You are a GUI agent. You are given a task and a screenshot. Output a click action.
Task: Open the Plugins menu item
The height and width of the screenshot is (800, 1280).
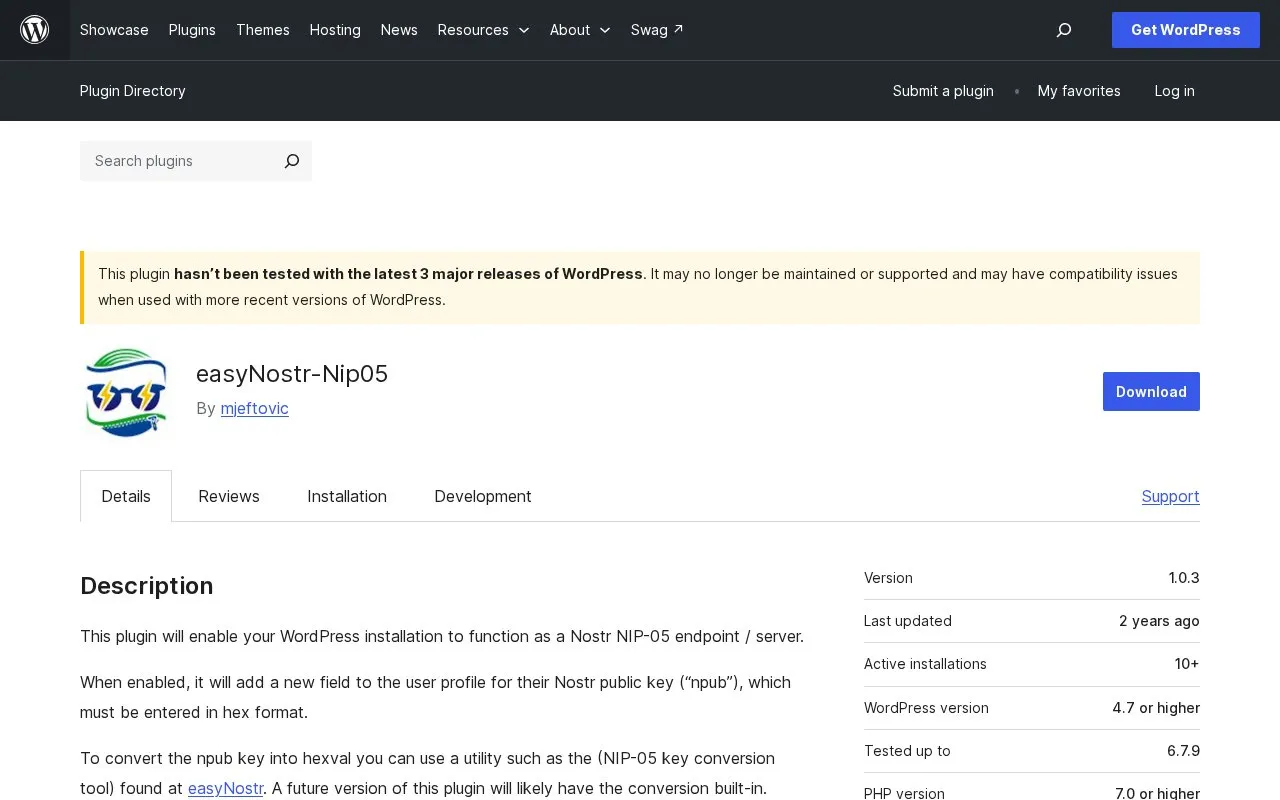tap(192, 30)
